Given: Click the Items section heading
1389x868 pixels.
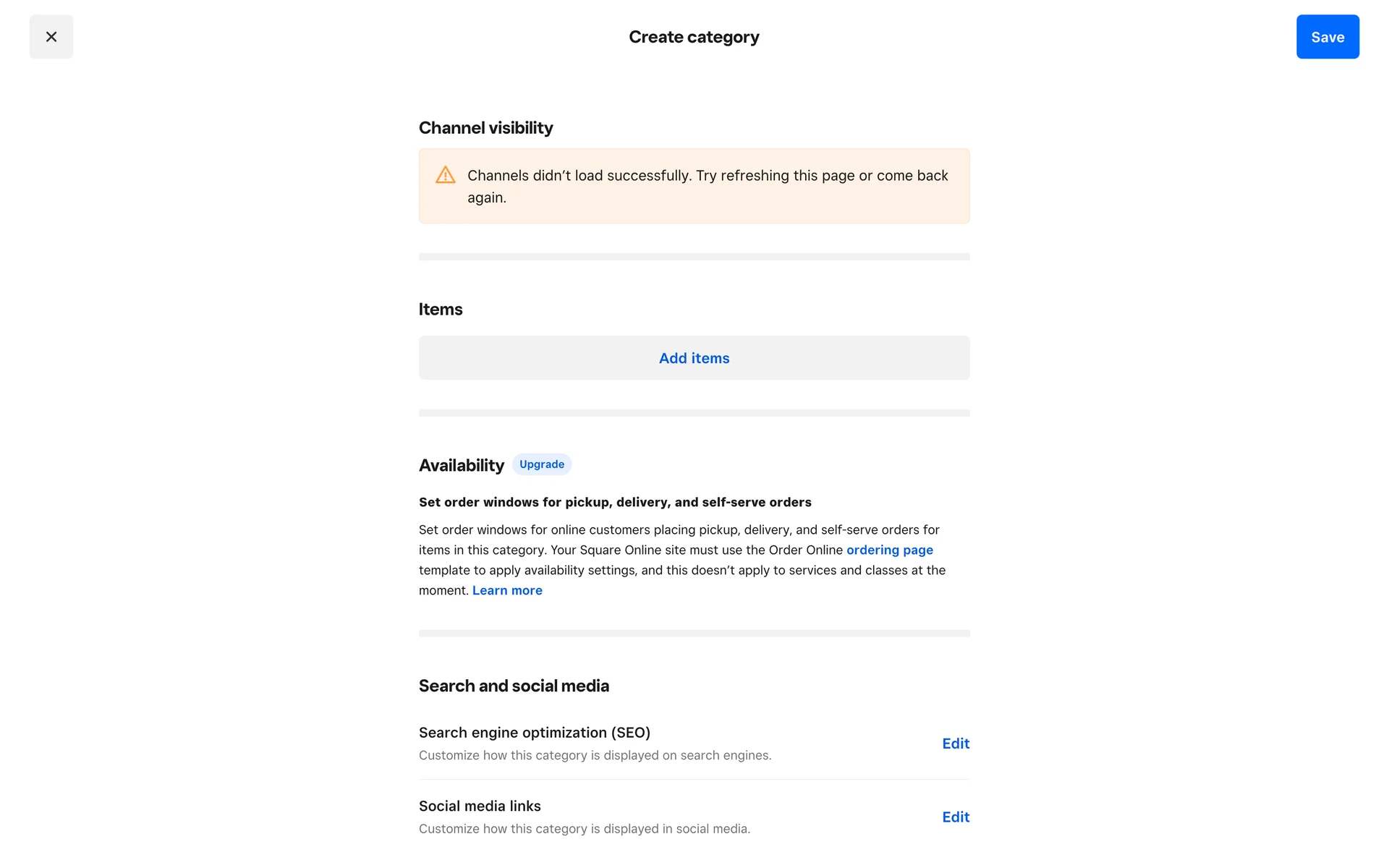Looking at the screenshot, I should tap(441, 310).
